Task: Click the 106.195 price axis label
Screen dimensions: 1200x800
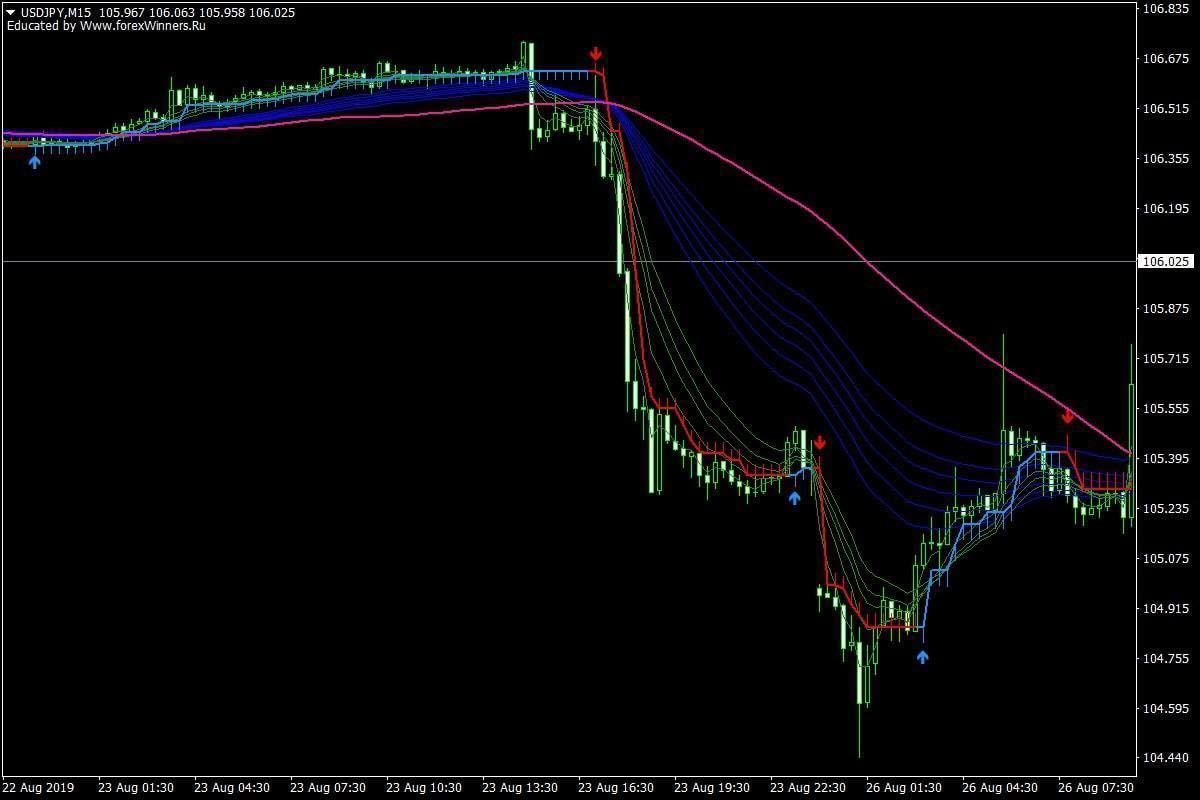Action: pos(1166,209)
